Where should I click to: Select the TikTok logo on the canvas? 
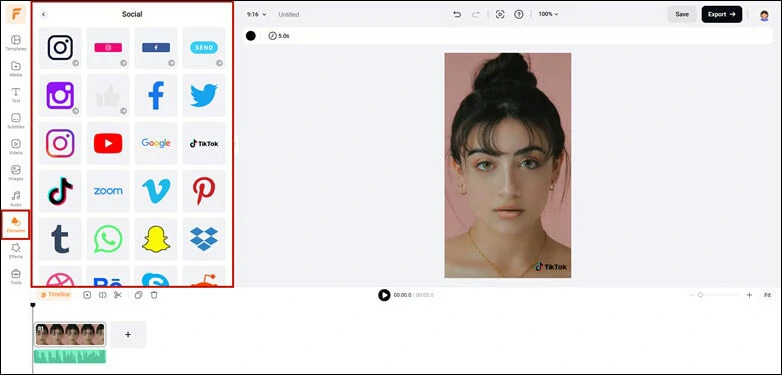pyautogui.click(x=551, y=267)
